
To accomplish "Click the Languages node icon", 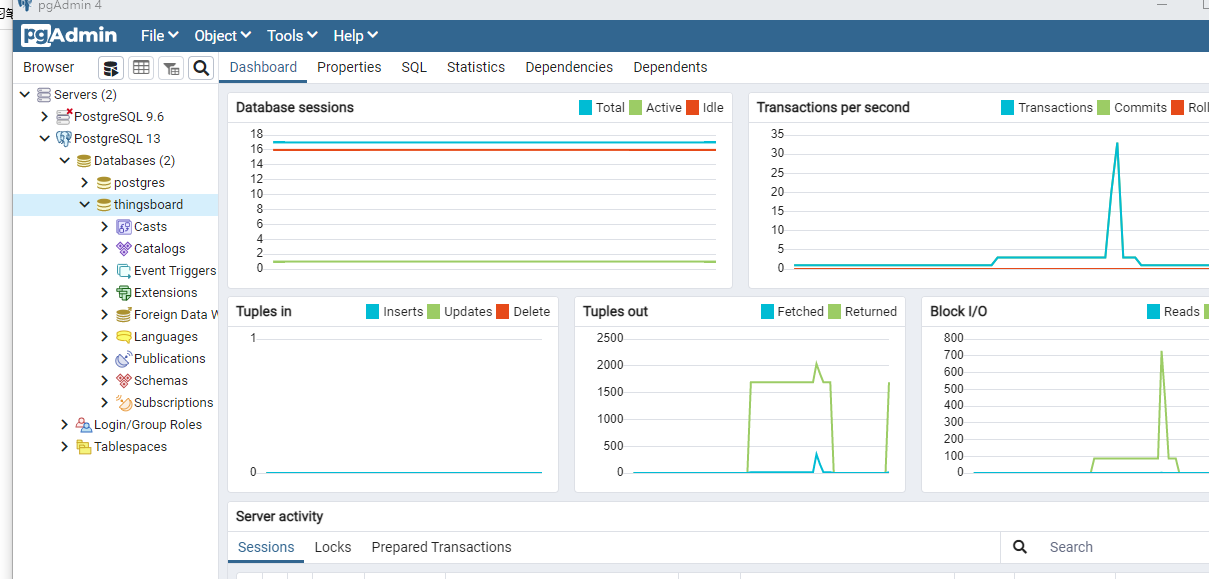I will coord(124,337).
